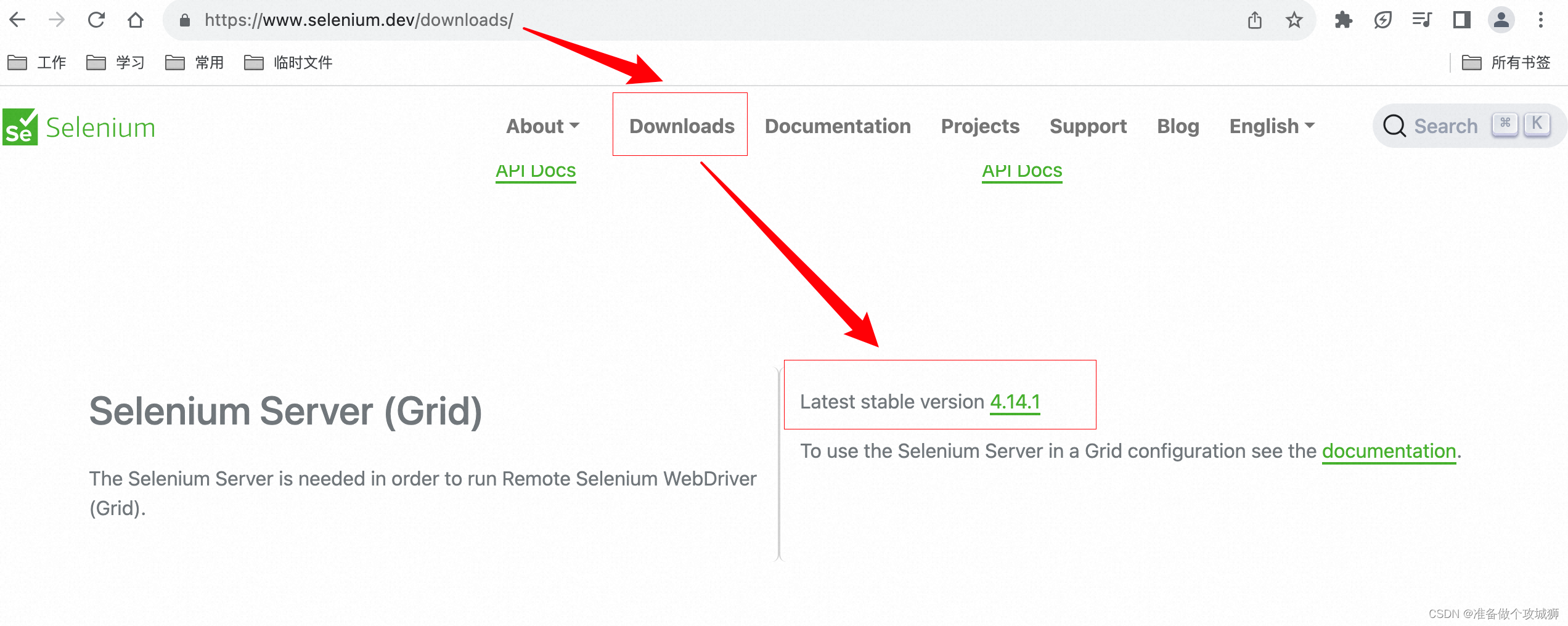Screen dimensions: 1568x626
Task: Switch to the Documentation menu item
Action: click(x=838, y=126)
